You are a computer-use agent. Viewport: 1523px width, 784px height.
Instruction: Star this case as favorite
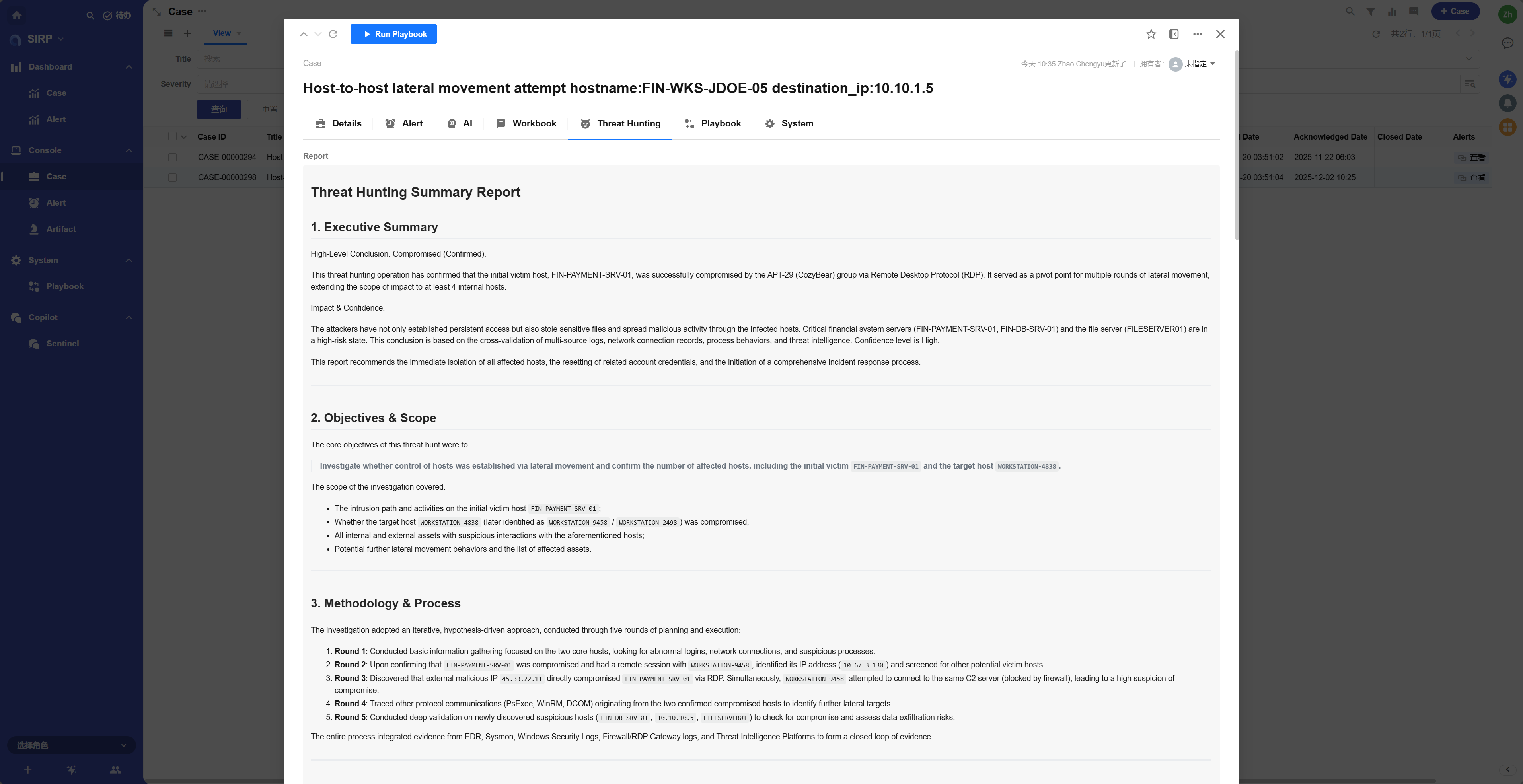coord(1151,34)
